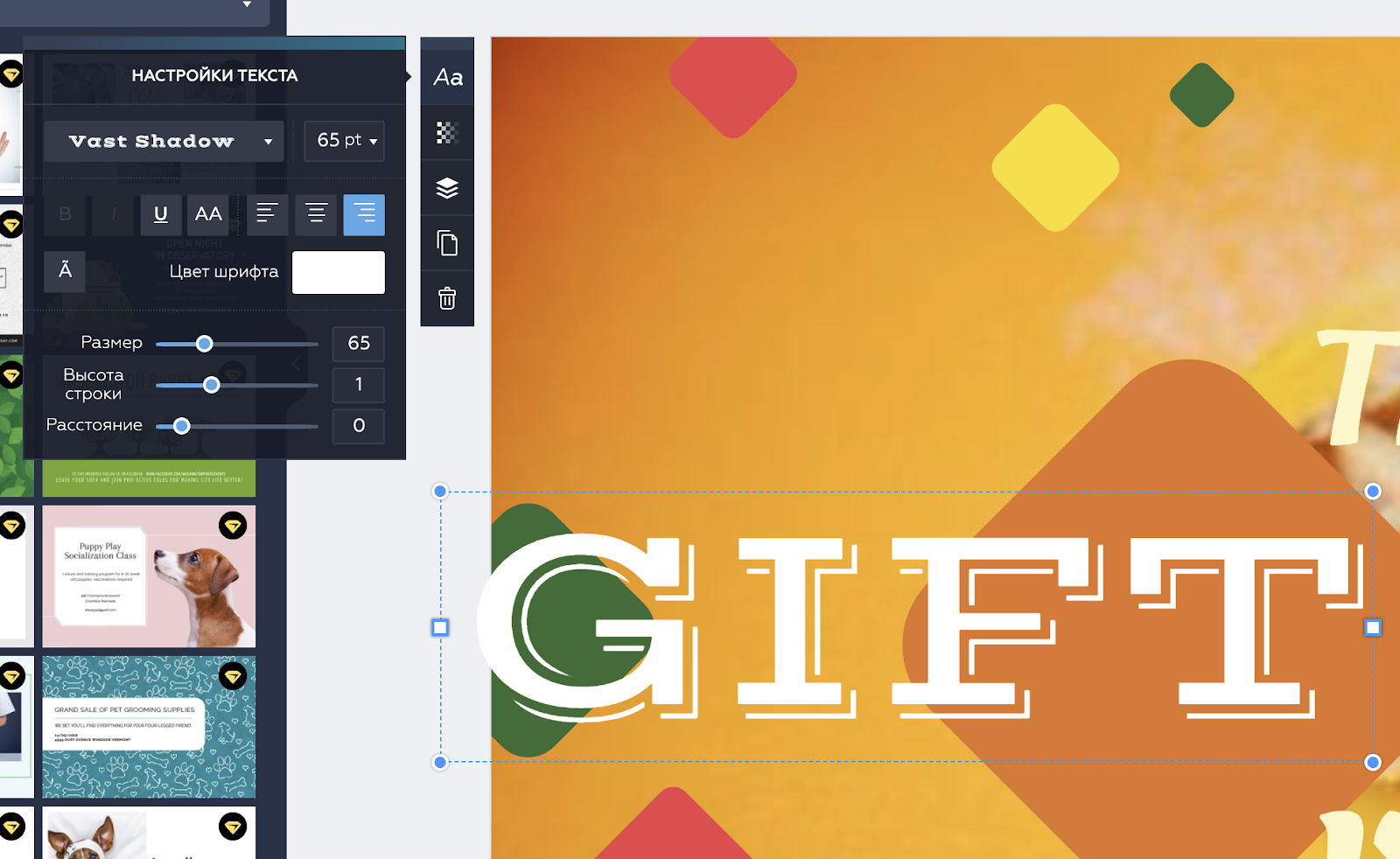Select the Puppy Play Socialization Class template
This screenshot has height=859, width=1400.
(149, 576)
